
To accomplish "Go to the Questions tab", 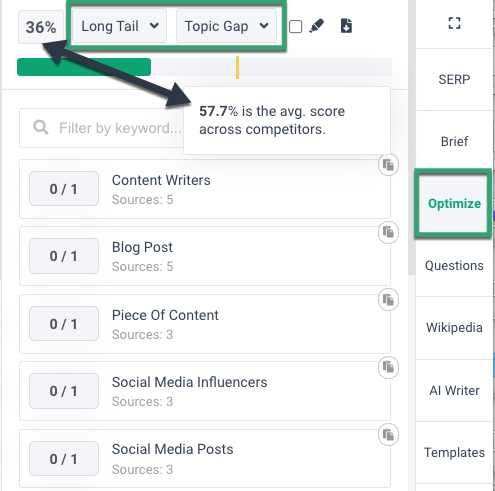I will click(454, 266).
